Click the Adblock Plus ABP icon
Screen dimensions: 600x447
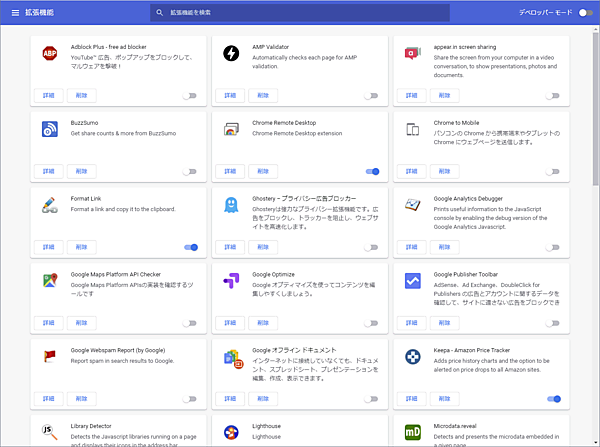click(50, 53)
